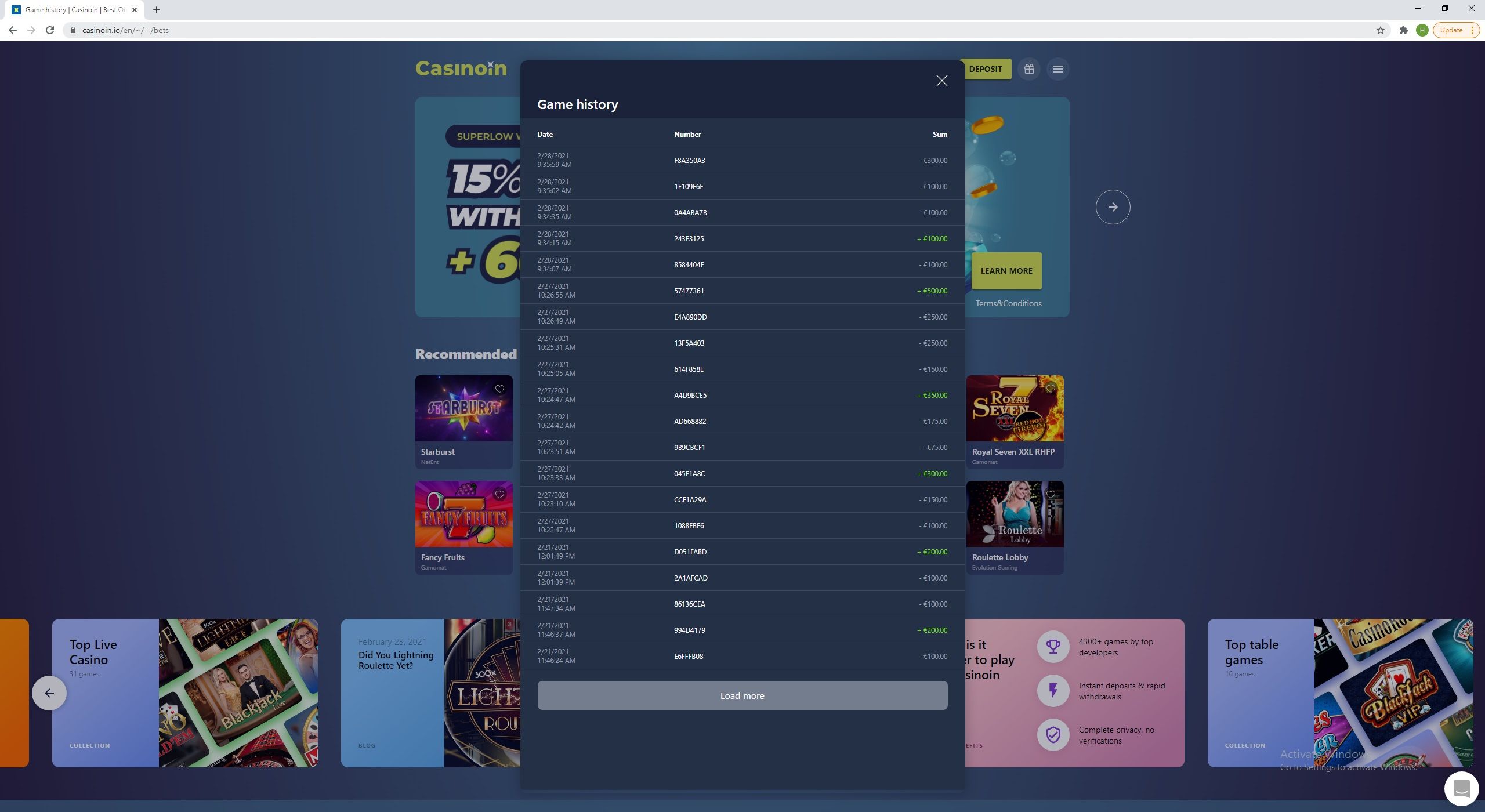Open the browser extensions puzzle icon
Screen dimensions: 1485x812
tap(1404, 30)
